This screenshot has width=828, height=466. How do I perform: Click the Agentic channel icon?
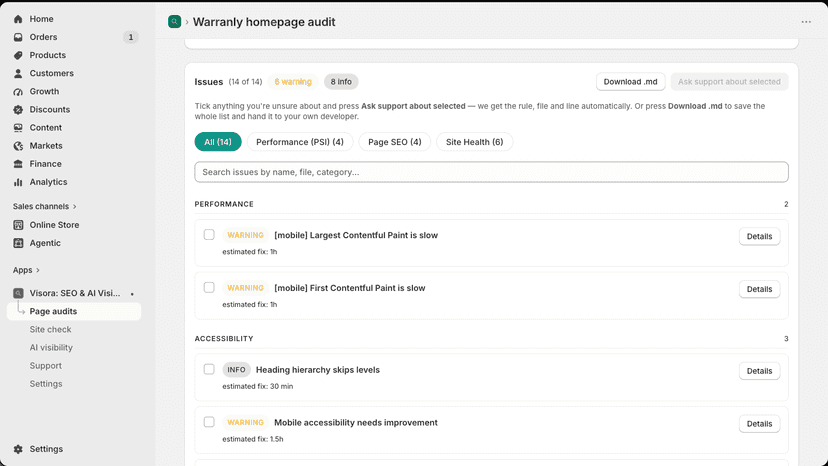click(18, 243)
